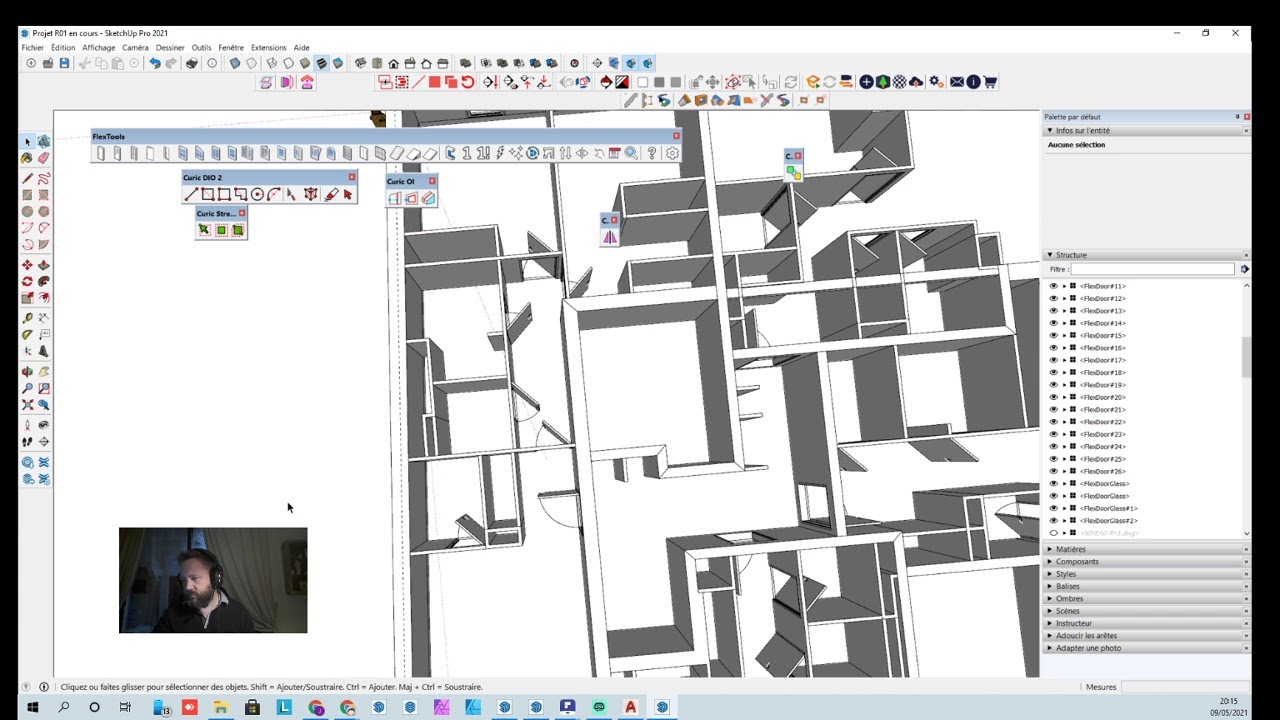Select the Move tool
The height and width of the screenshot is (720, 1280).
(27, 265)
